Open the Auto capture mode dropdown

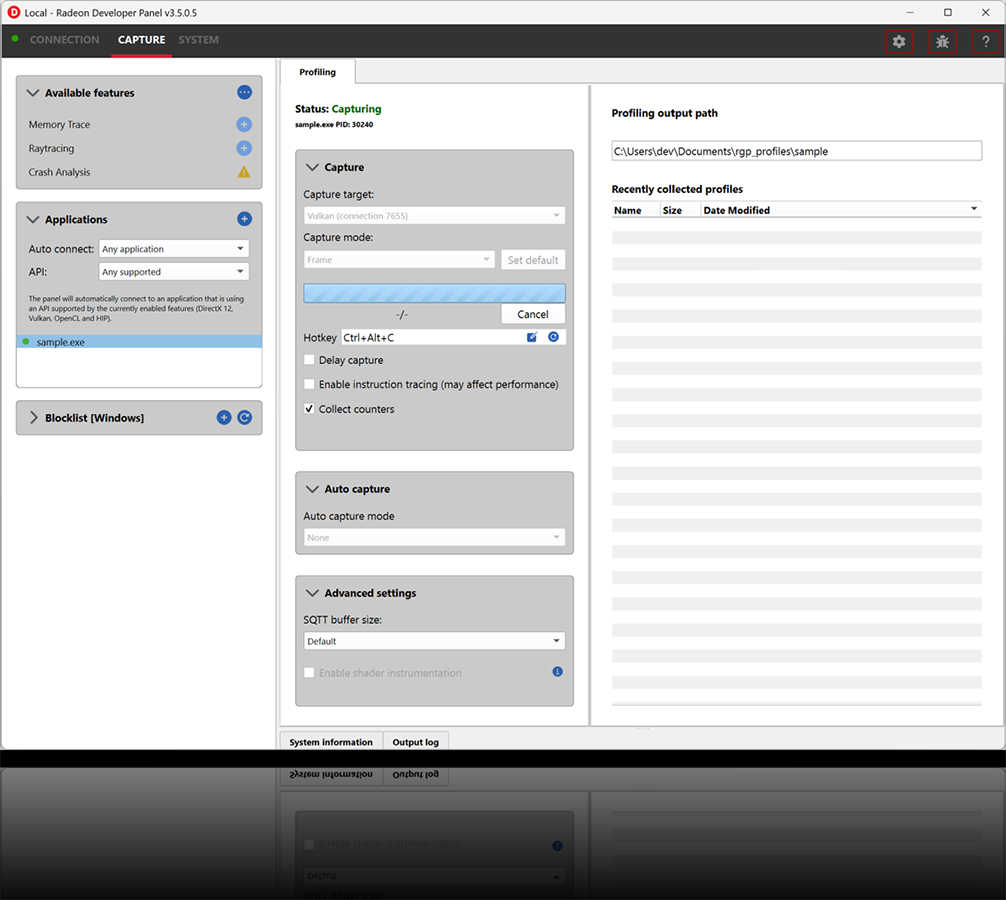click(x=434, y=538)
